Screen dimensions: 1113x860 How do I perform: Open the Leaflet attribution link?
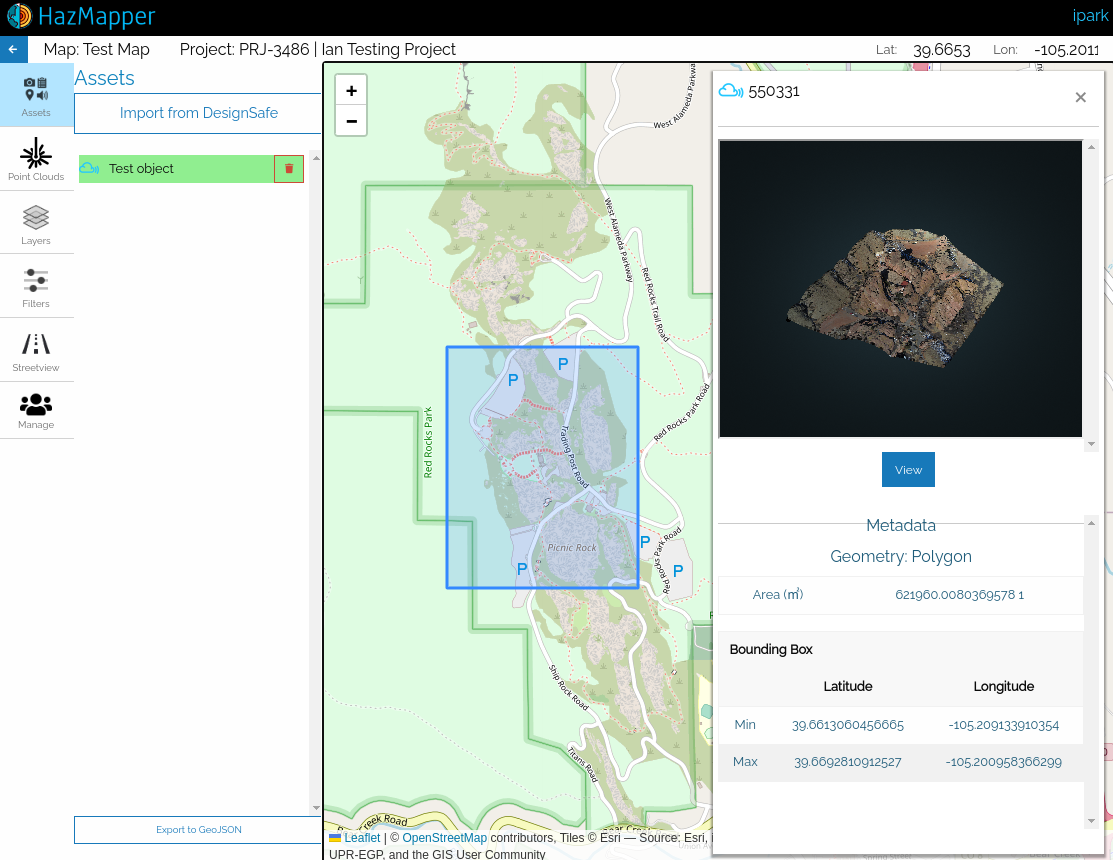tap(361, 838)
